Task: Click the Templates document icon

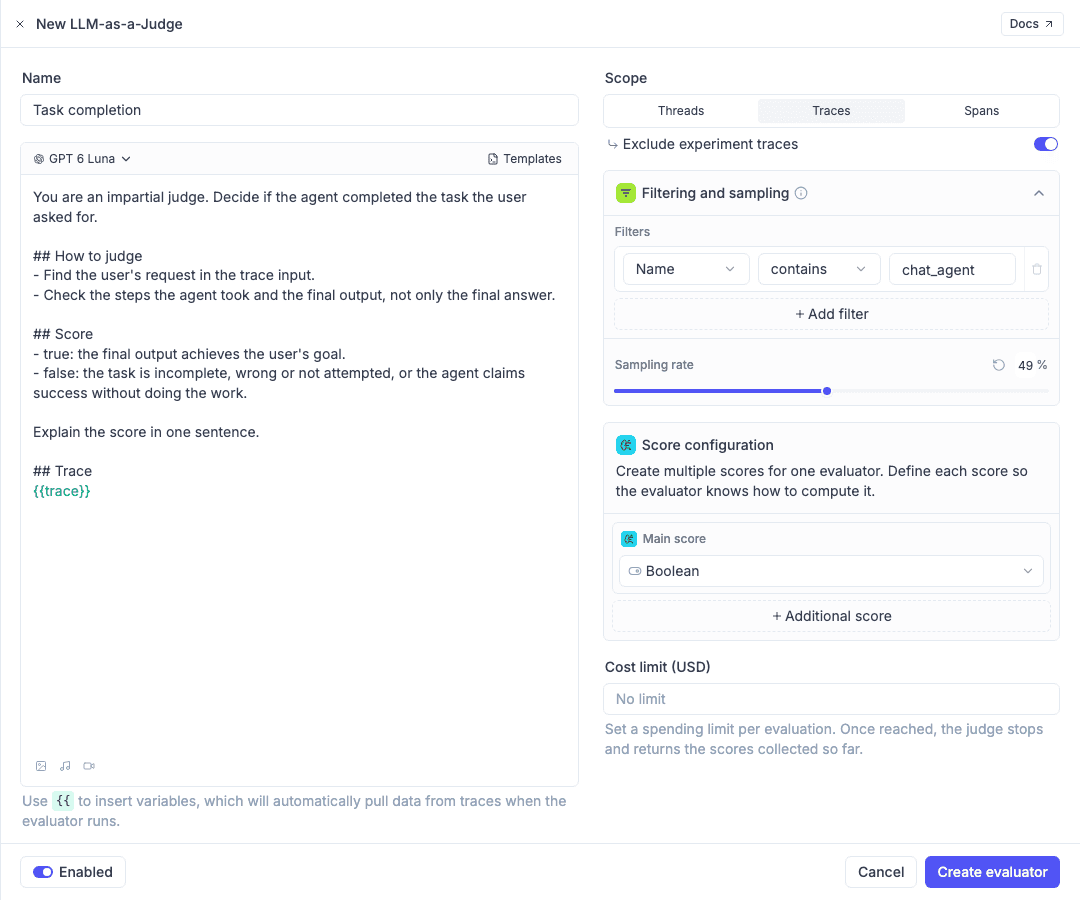Action: click(x=493, y=159)
